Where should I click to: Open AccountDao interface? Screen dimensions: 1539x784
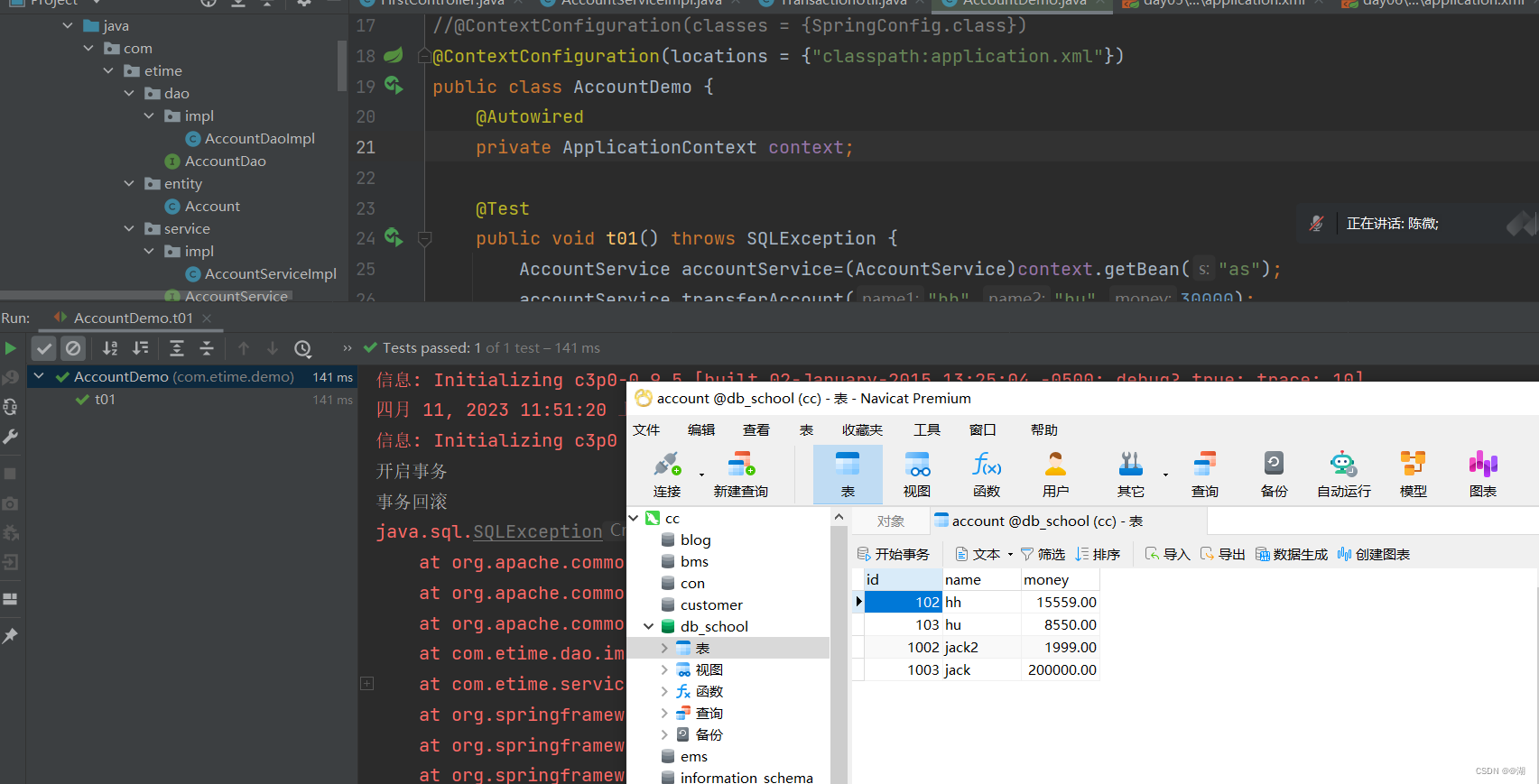point(225,161)
